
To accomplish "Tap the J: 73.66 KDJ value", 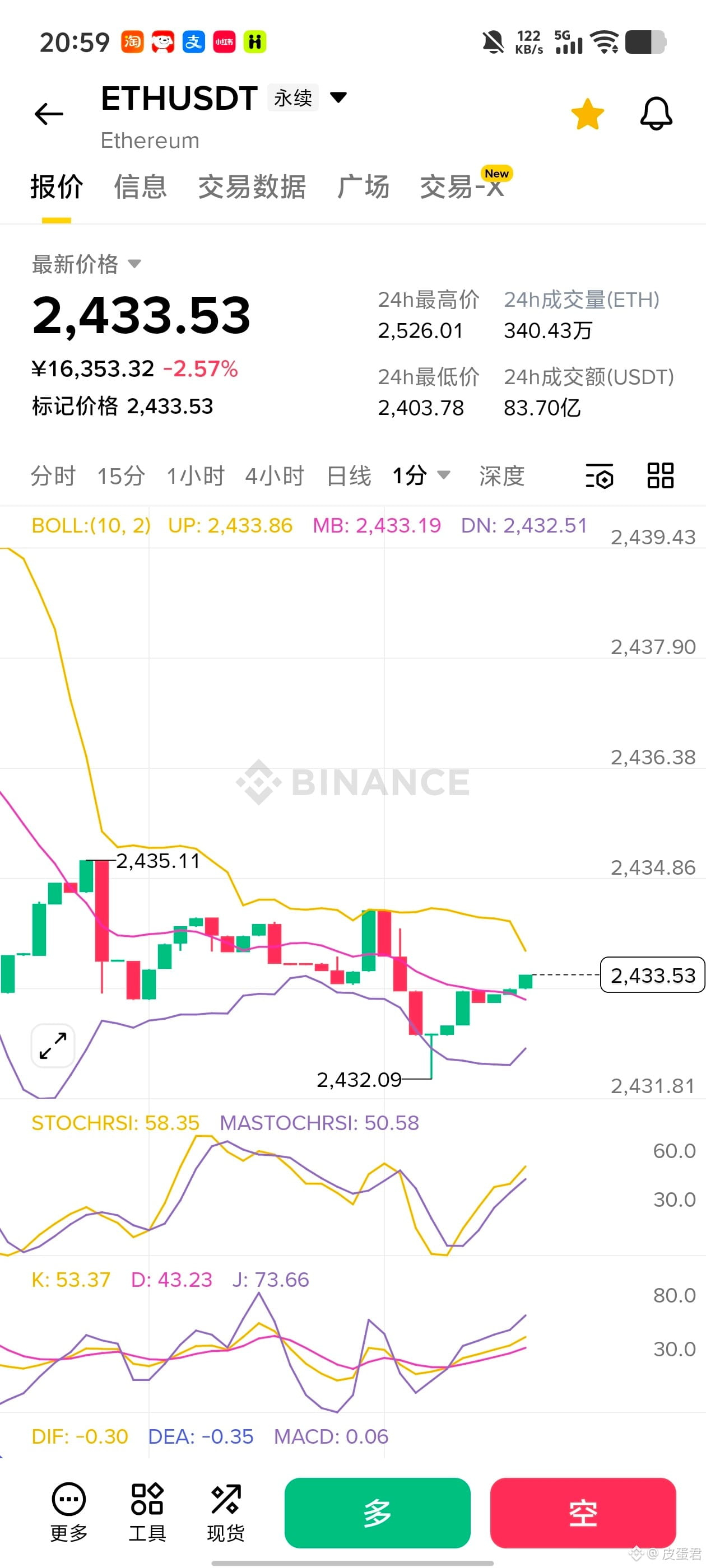I will (x=271, y=1280).
